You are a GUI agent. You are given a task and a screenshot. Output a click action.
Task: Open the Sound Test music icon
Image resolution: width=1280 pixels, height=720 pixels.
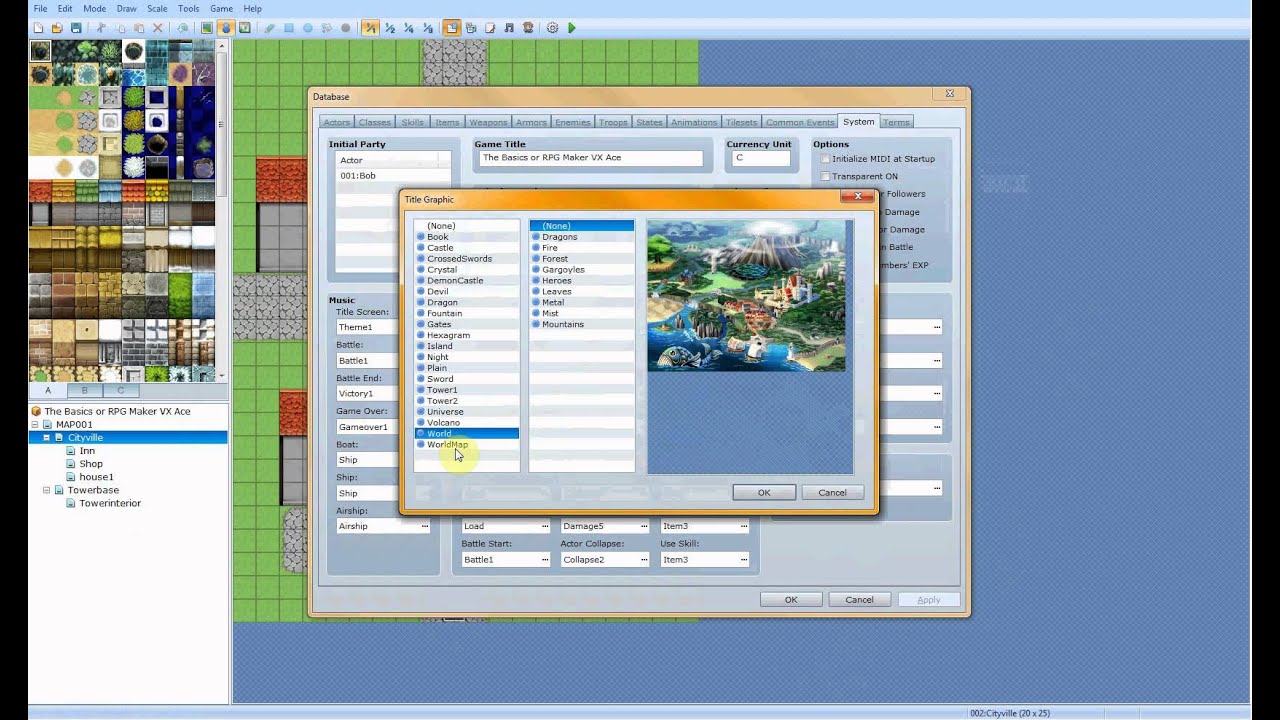click(x=509, y=28)
